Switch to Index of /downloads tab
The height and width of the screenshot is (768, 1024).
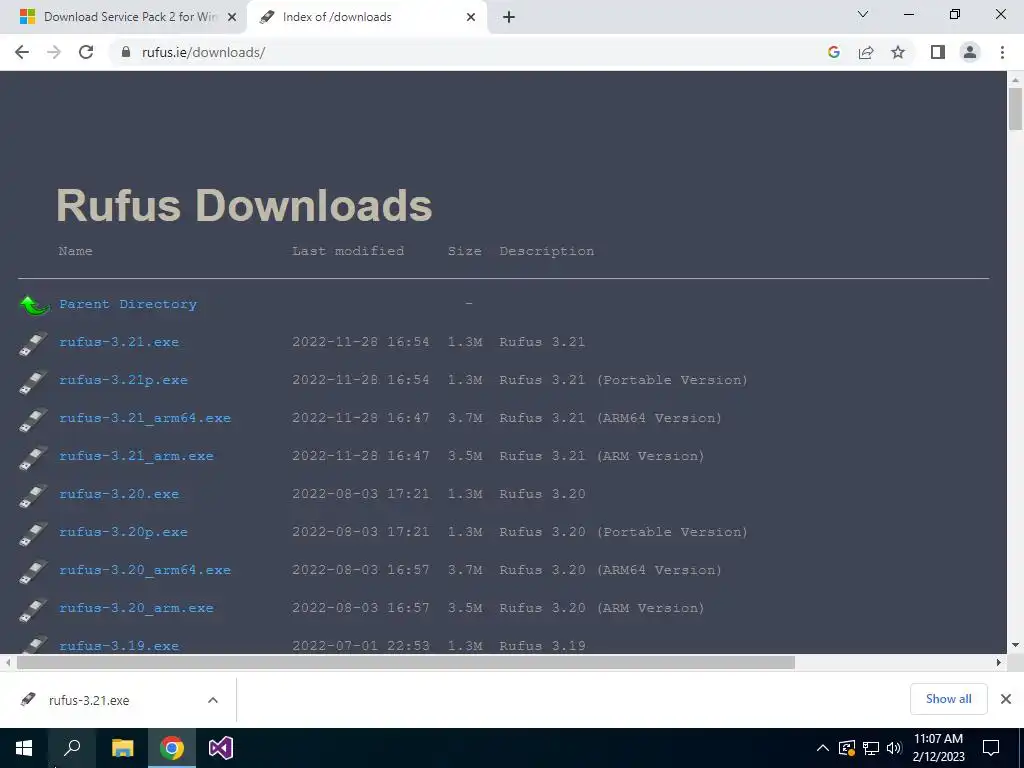[x=368, y=17]
